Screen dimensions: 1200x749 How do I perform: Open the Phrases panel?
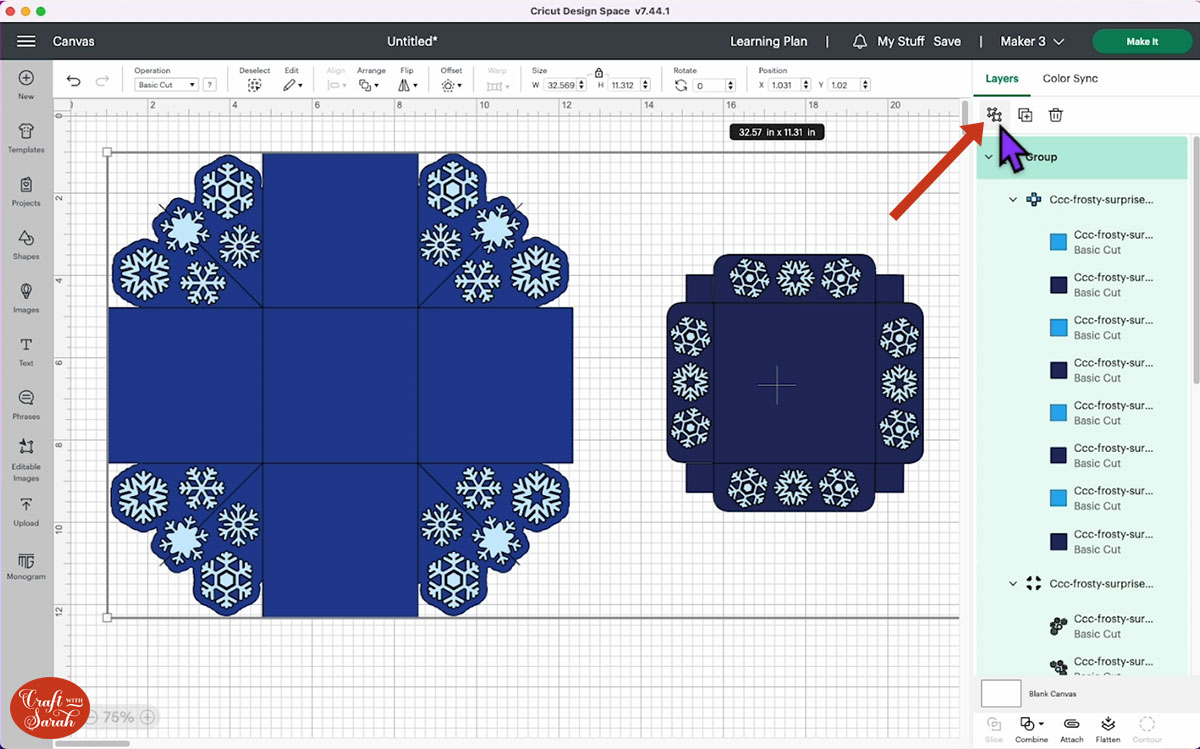coord(26,404)
